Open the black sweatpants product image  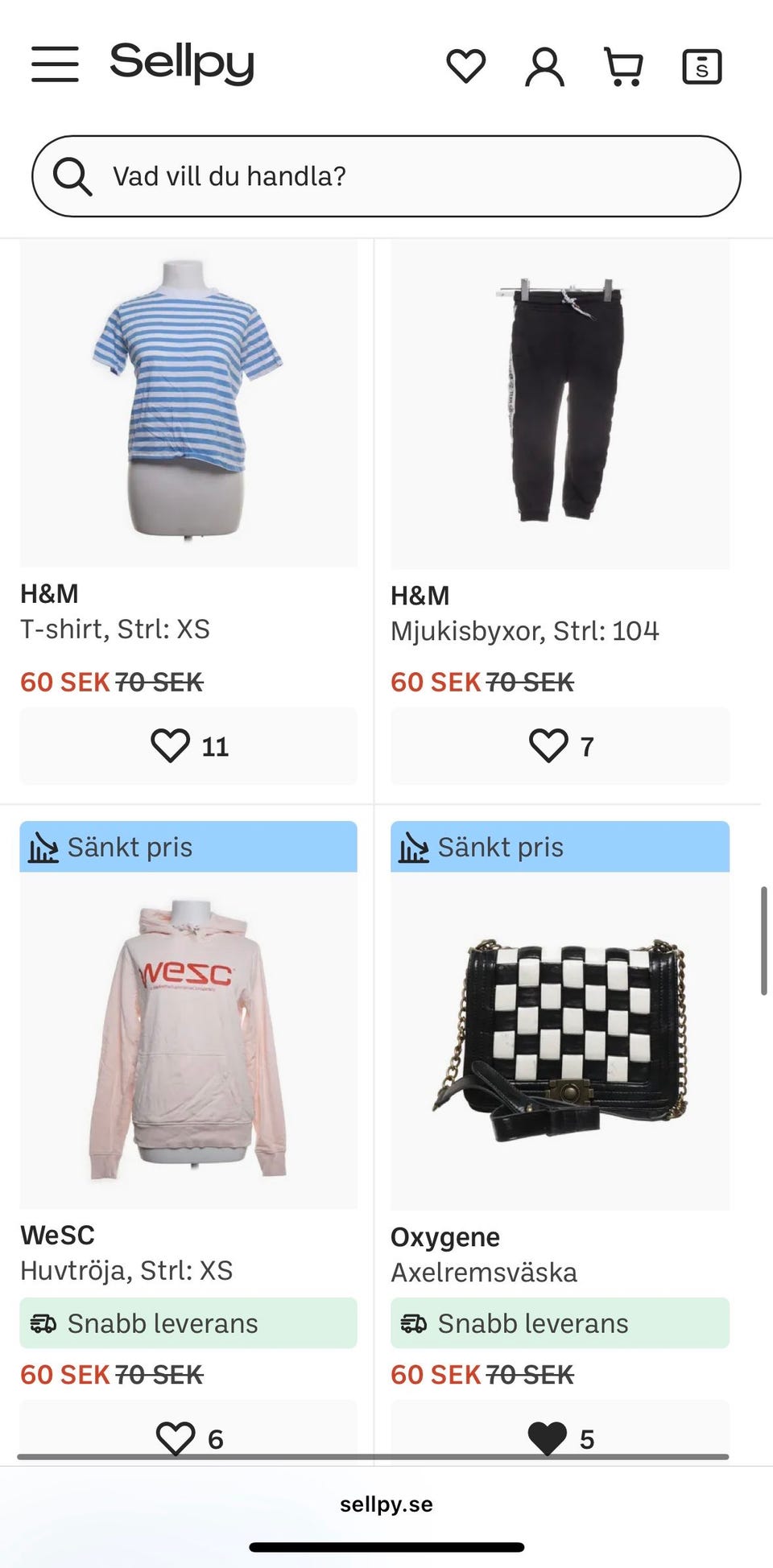tap(560, 404)
